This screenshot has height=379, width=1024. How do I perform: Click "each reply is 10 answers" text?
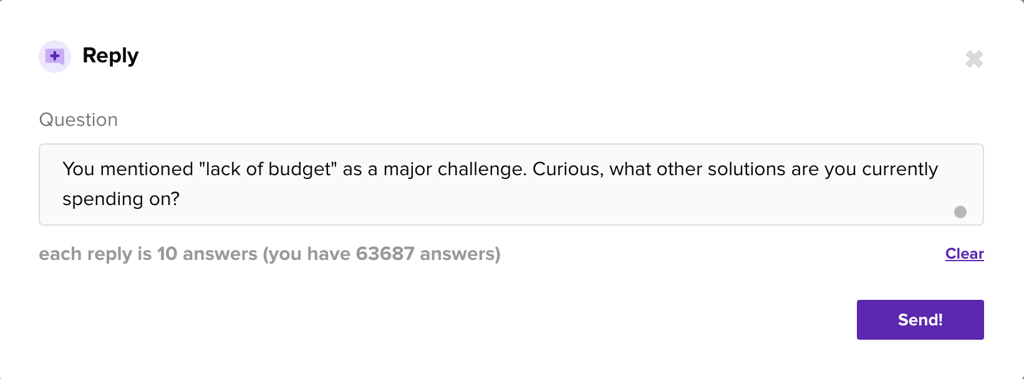[x=148, y=254]
